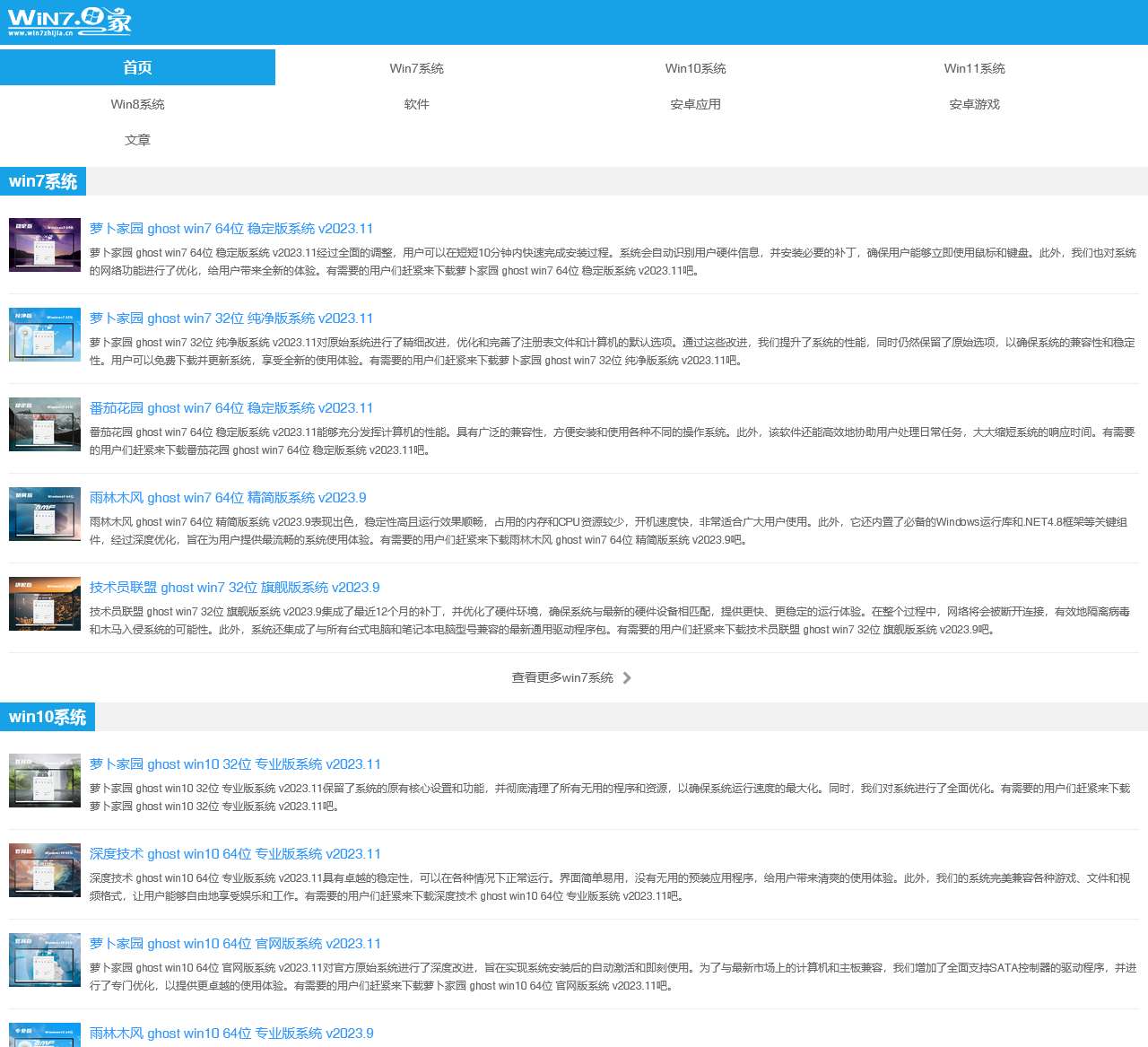Open 技术员联盟 win7 32位 旗舰版 thumbnail
Image resolution: width=1148 pixels, height=1047 pixels.
pyautogui.click(x=45, y=604)
